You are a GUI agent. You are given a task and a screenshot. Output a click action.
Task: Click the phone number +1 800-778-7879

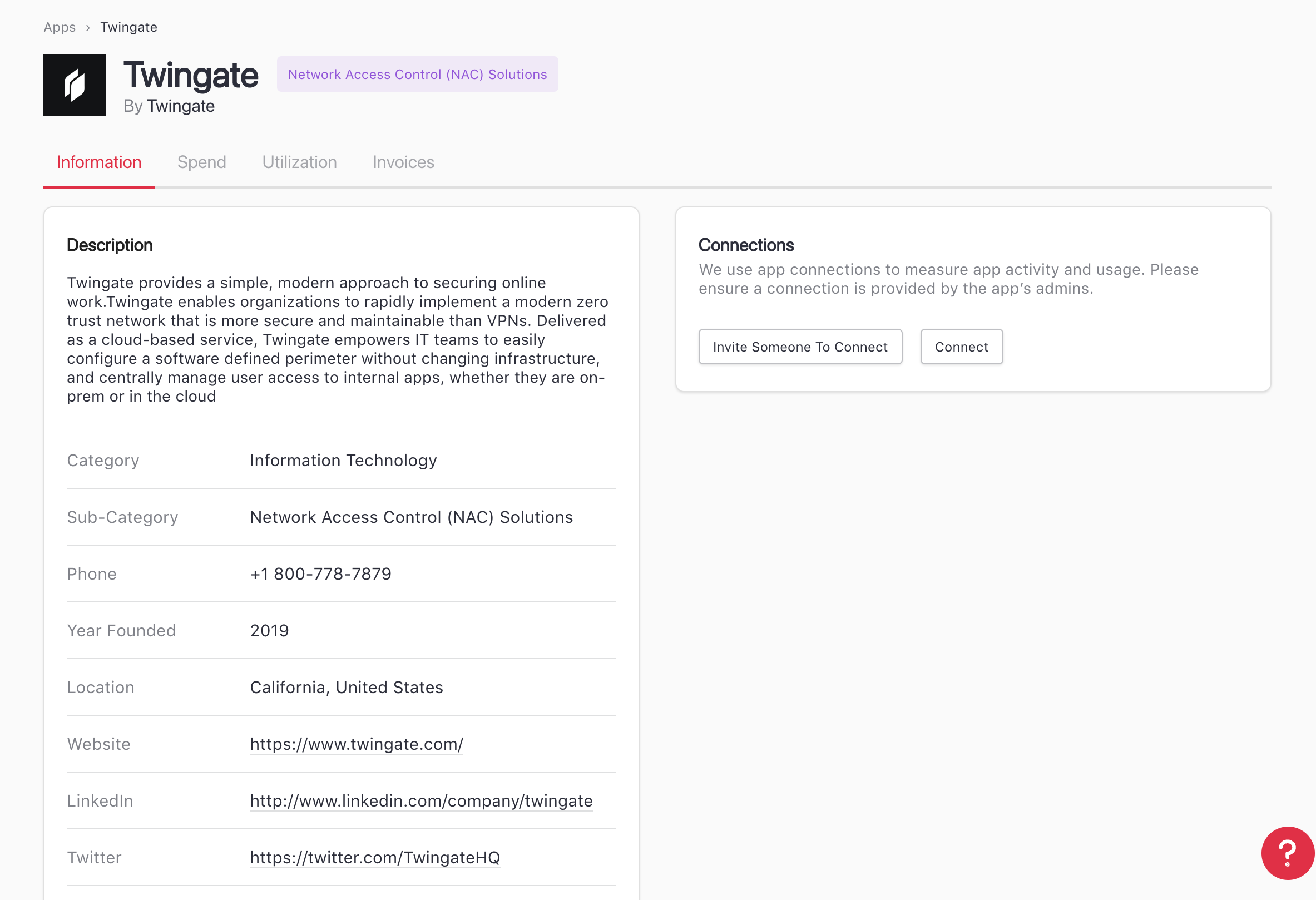click(320, 573)
